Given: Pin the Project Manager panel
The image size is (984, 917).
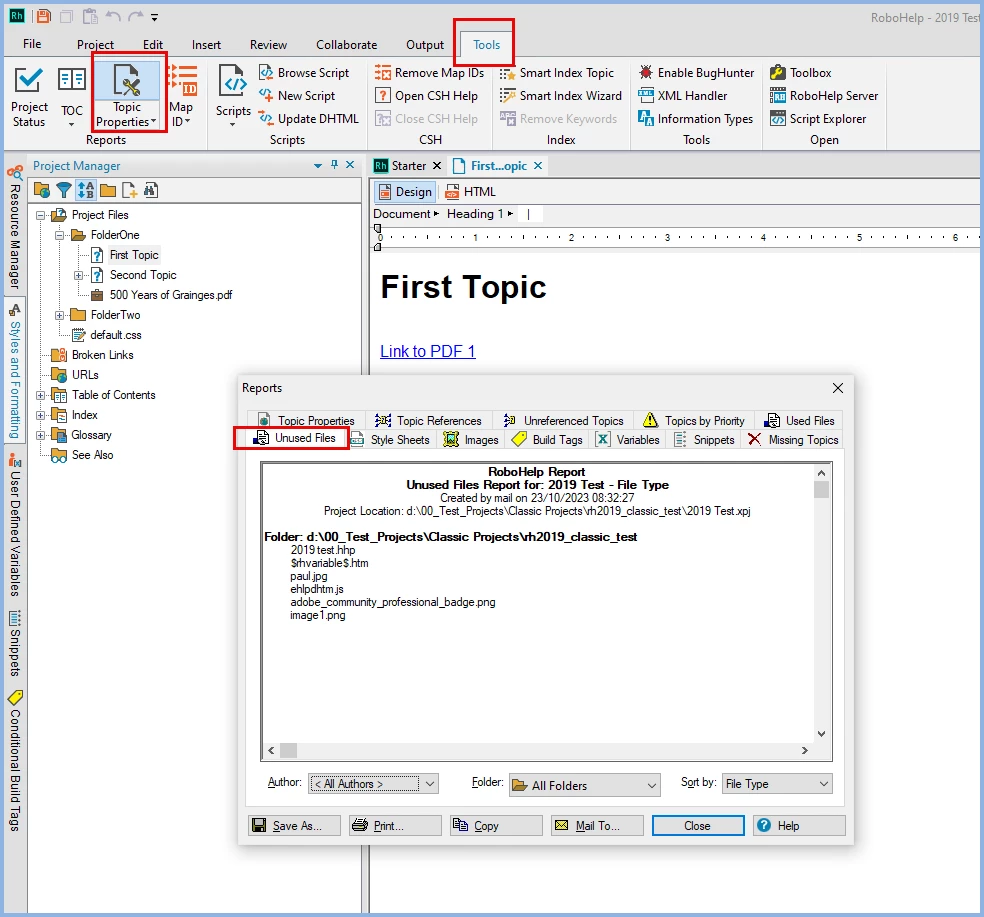Looking at the screenshot, I should [x=334, y=164].
